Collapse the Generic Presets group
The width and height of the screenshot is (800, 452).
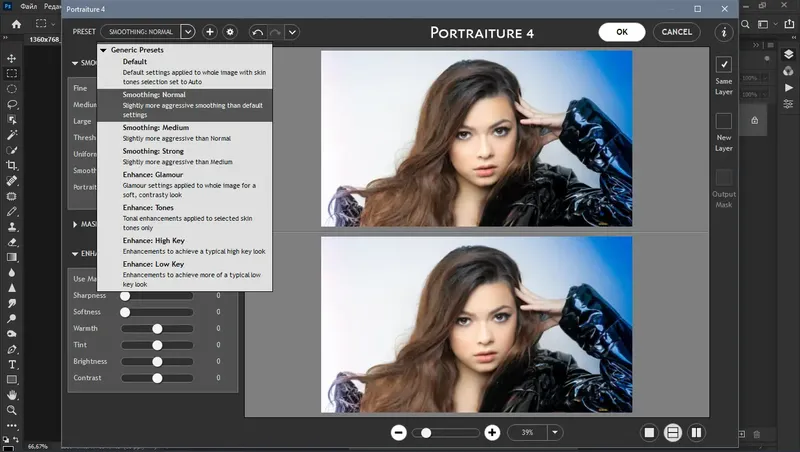[x=103, y=49]
